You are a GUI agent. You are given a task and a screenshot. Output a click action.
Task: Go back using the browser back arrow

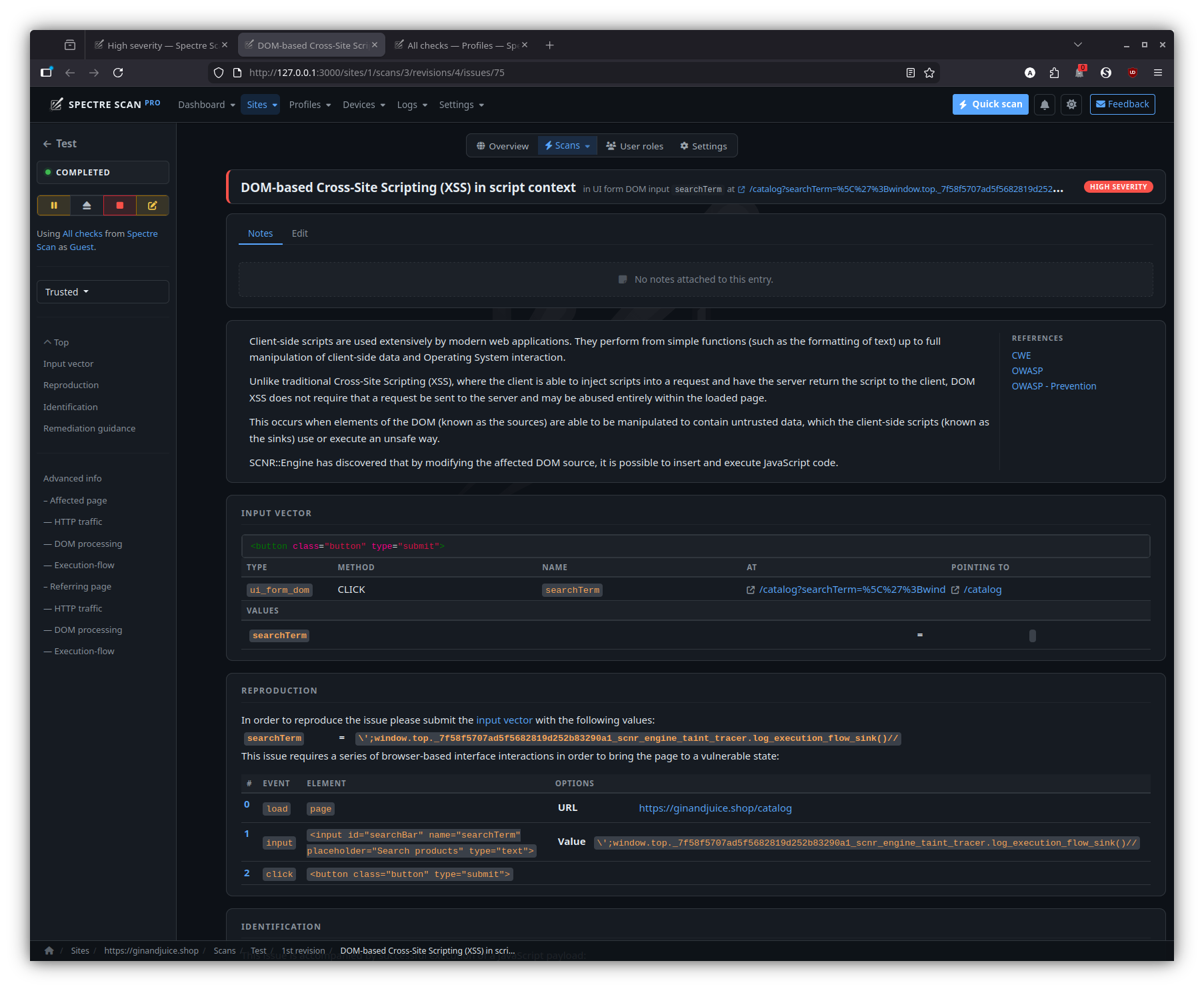pos(70,73)
